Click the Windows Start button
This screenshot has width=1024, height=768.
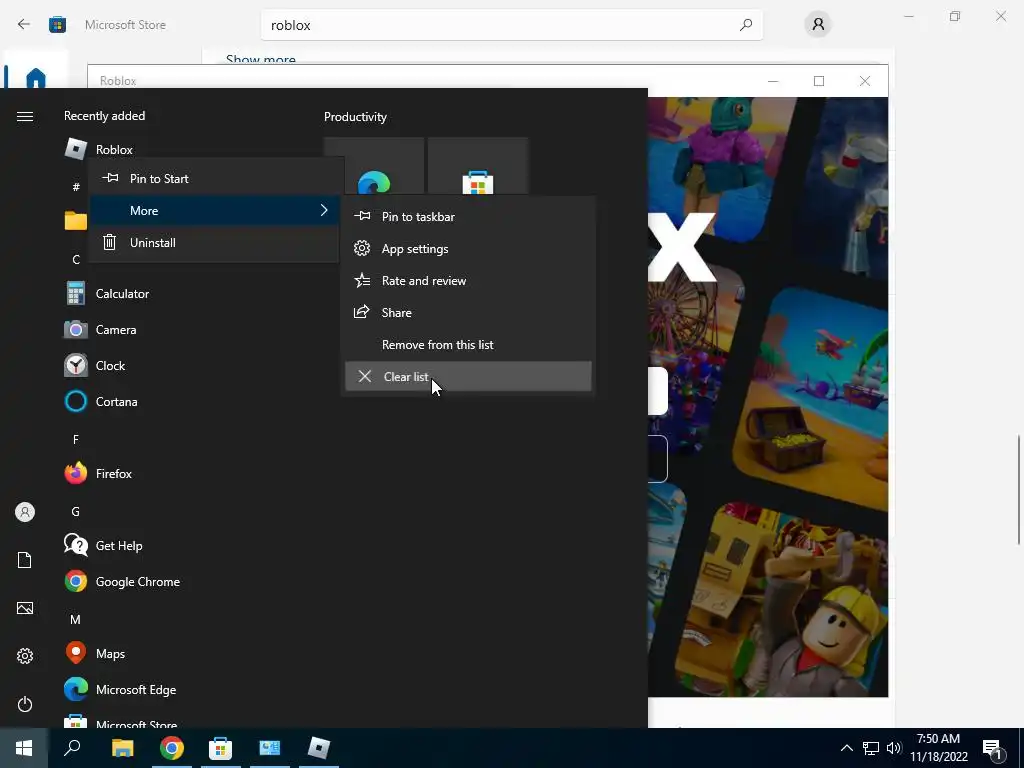24,748
